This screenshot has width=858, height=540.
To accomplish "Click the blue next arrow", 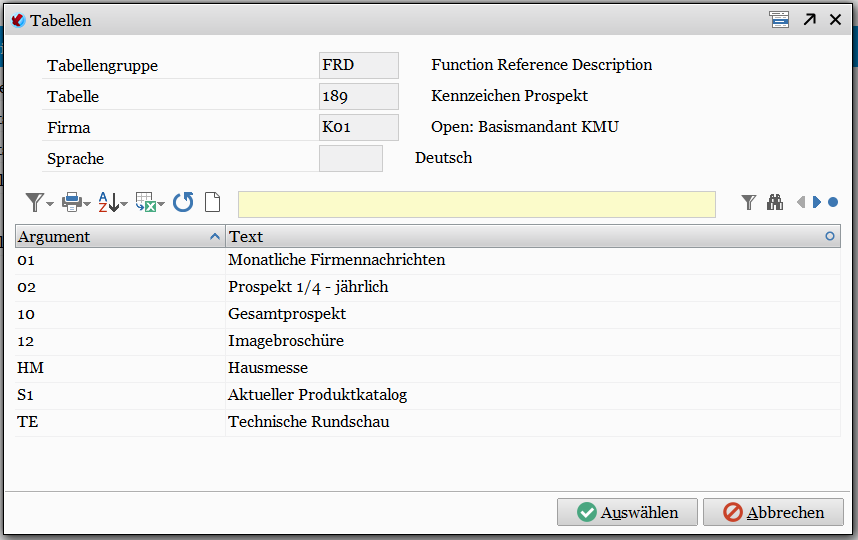I will click(x=817, y=202).
